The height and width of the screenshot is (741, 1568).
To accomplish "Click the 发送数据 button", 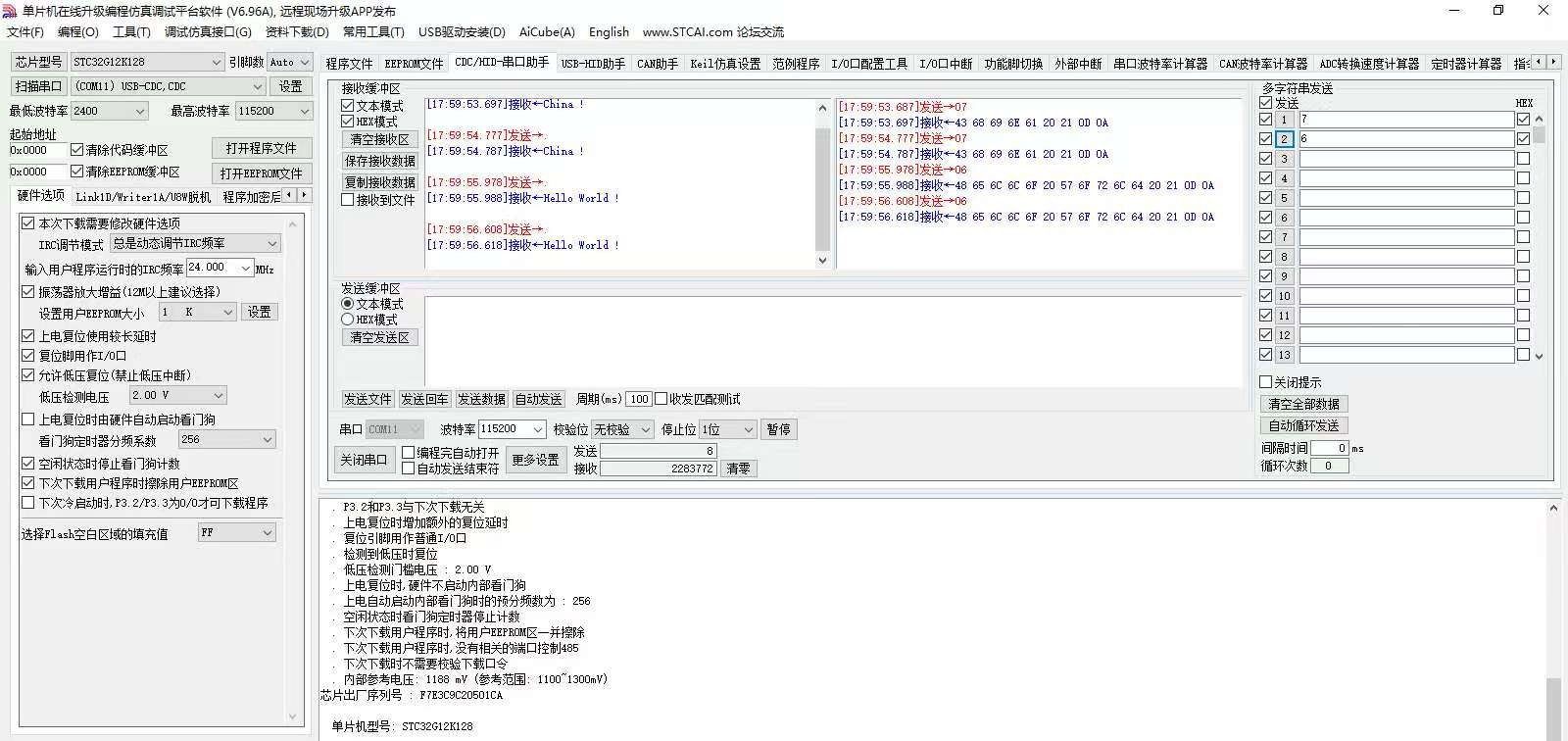I will [x=481, y=399].
